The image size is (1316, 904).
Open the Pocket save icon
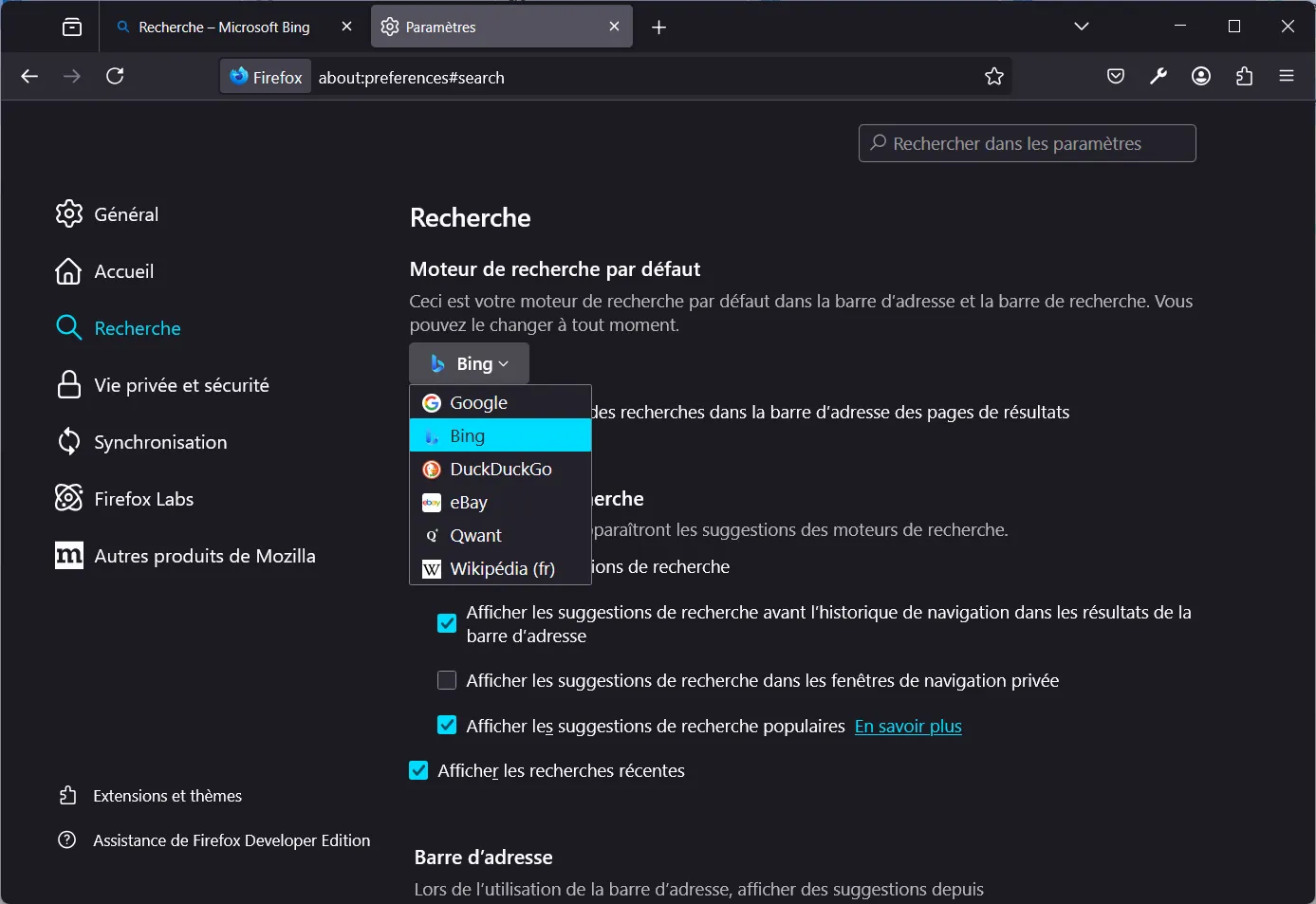[x=1116, y=77]
